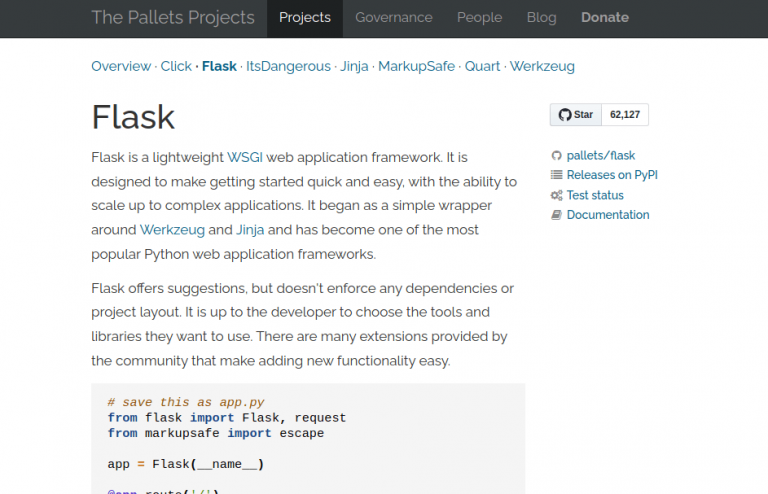Click Donate in the navigation bar

(x=604, y=18)
